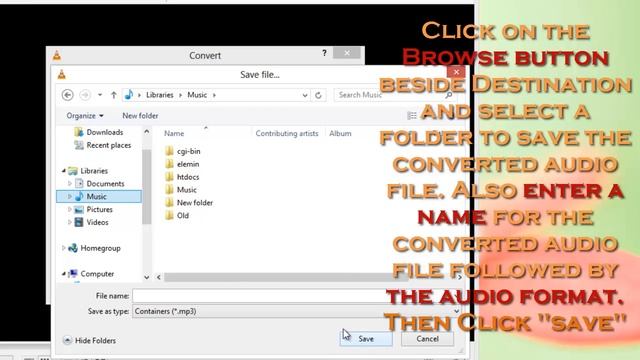Screen dimensions: 640x360
Task: Expand the Videos library node
Action: click(70, 222)
